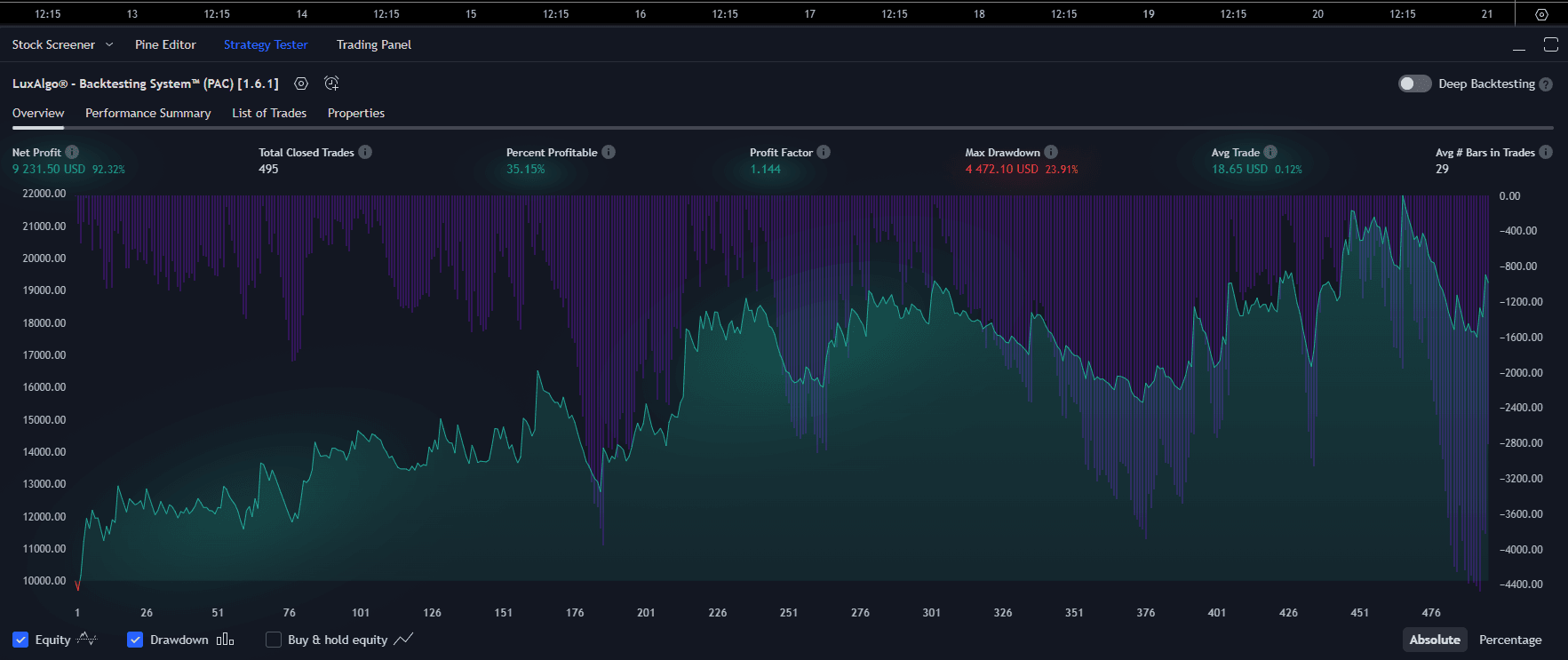The height and width of the screenshot is (660, 1568).
Task: Click the 22000.00 equity axis label
Action: click(x=44, y=194)
